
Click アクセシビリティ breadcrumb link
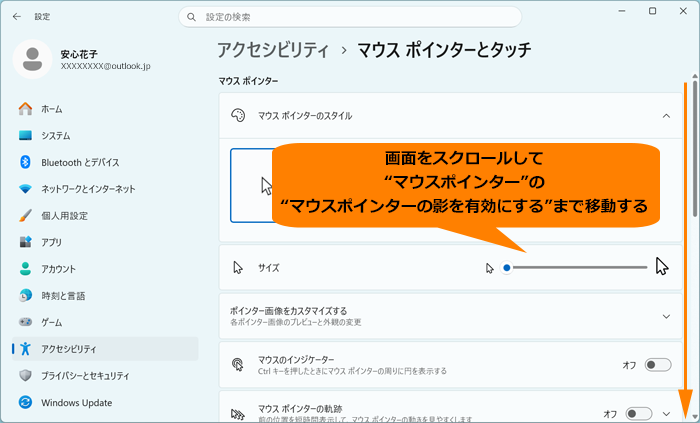tap(273, 50)
